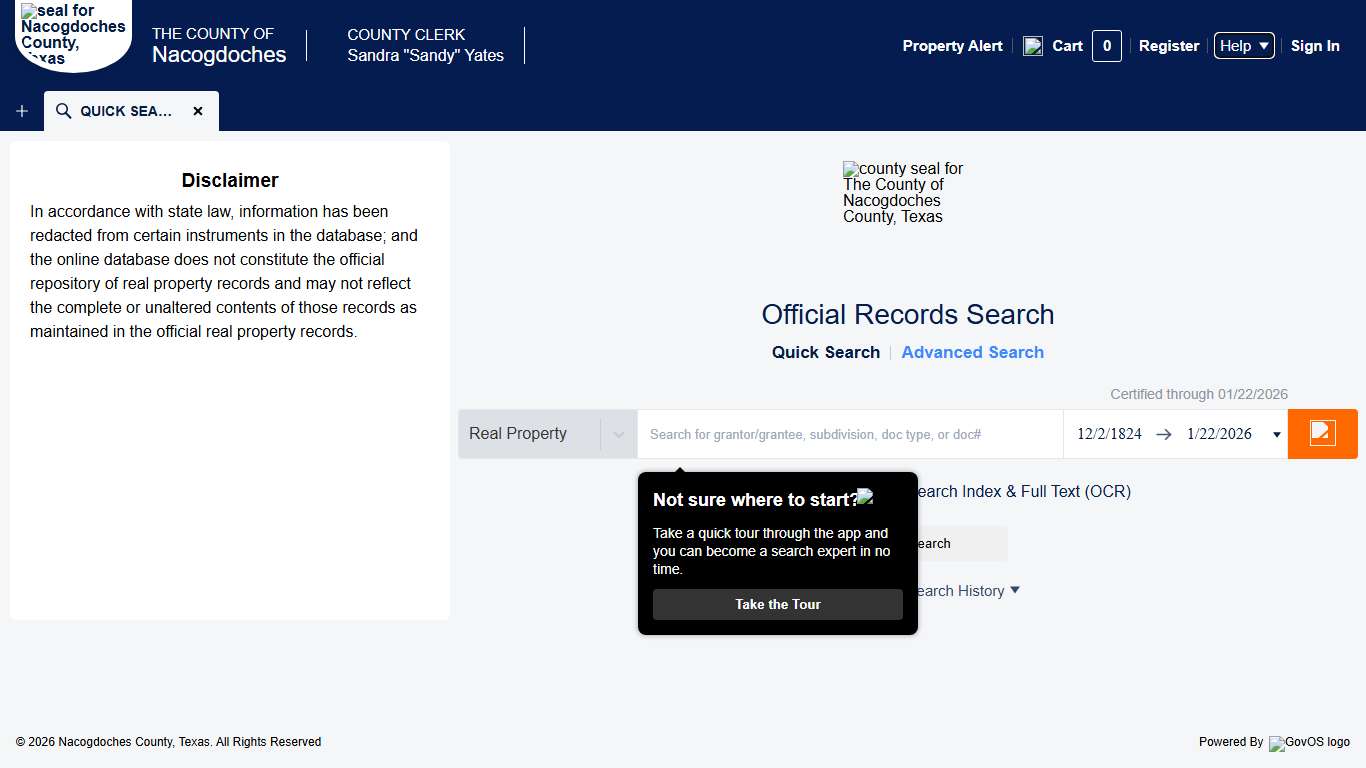Open the Register page

click(1168, 45)
